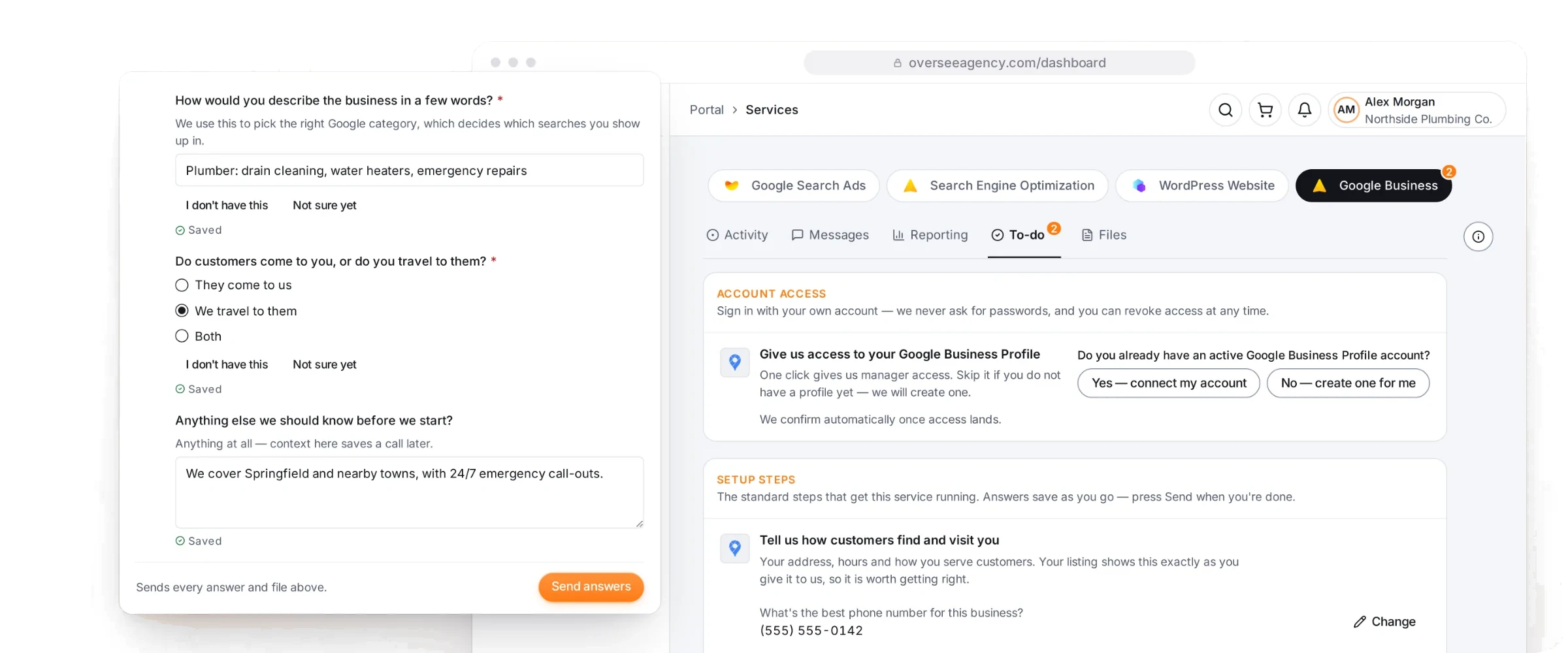The image size is (1568, 653).
Task: Click Send answers button
Action: (x=591, y=586)
